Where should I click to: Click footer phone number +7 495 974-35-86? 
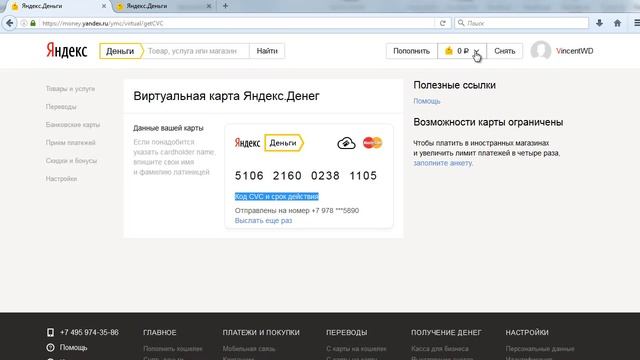(89, 332)
